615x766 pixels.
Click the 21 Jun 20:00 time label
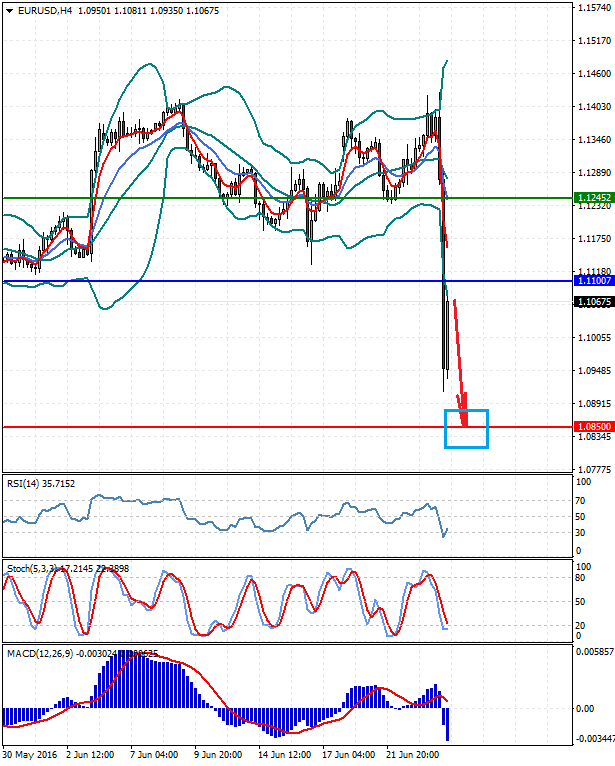[415, 753]
